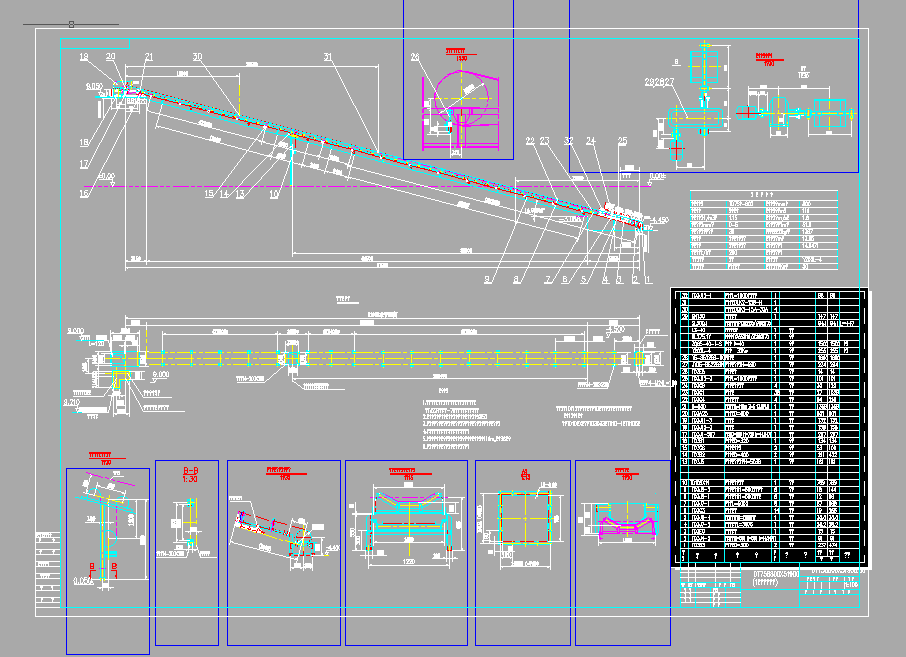906x657 pixels.
Task: Select the black parts list table
Action: tap(770, 428)
